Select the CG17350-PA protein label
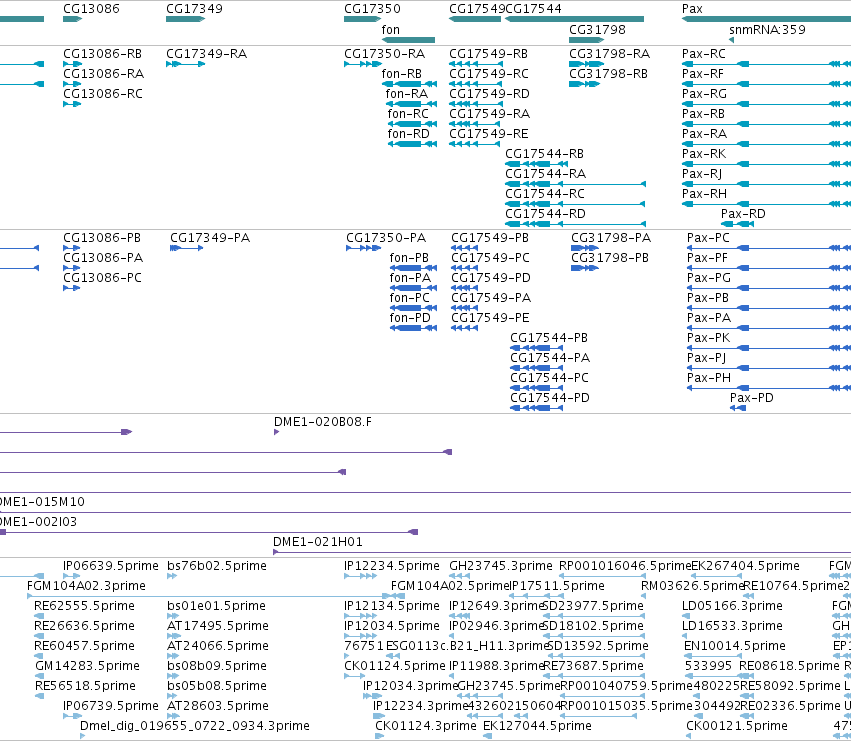 (x=386, y=238)
